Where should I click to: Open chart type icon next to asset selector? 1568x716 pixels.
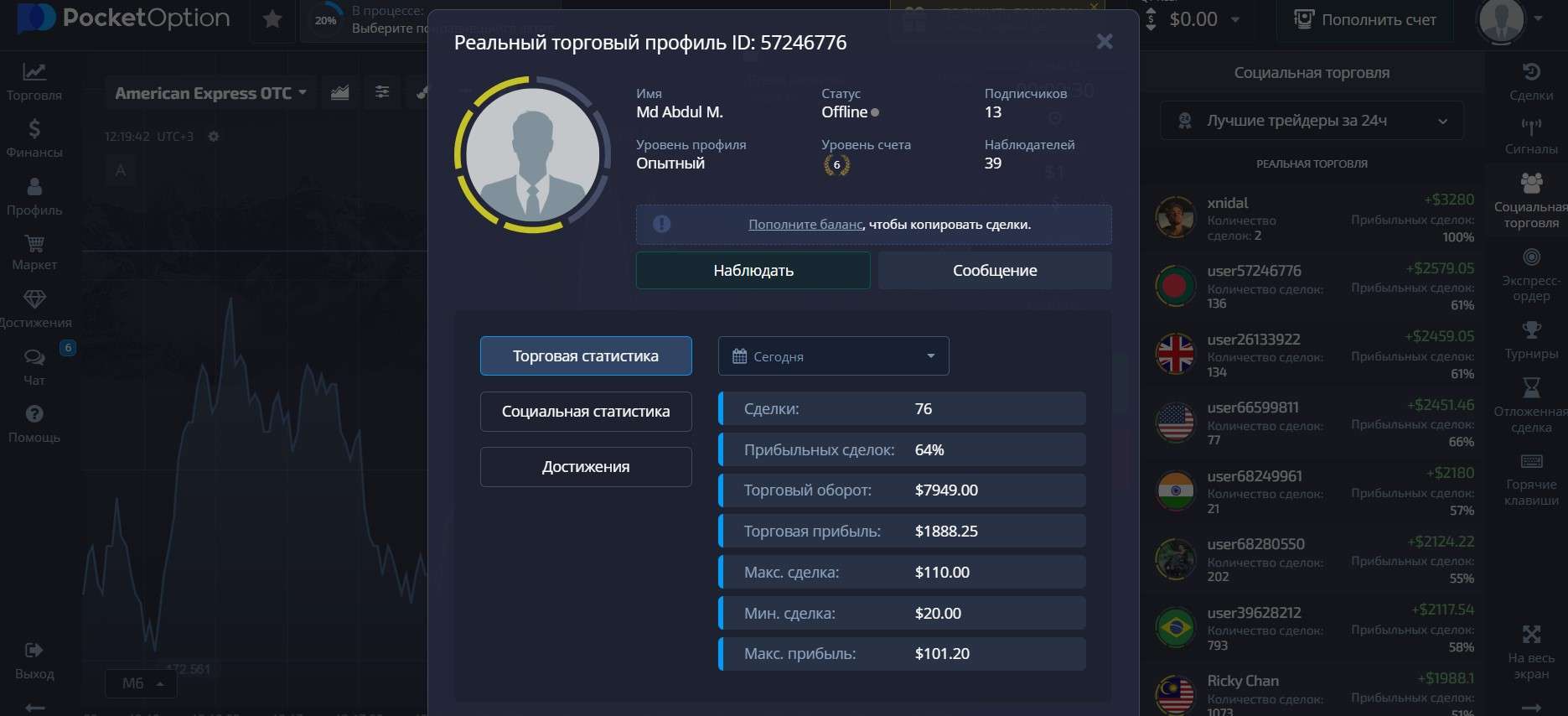point(339,92)
